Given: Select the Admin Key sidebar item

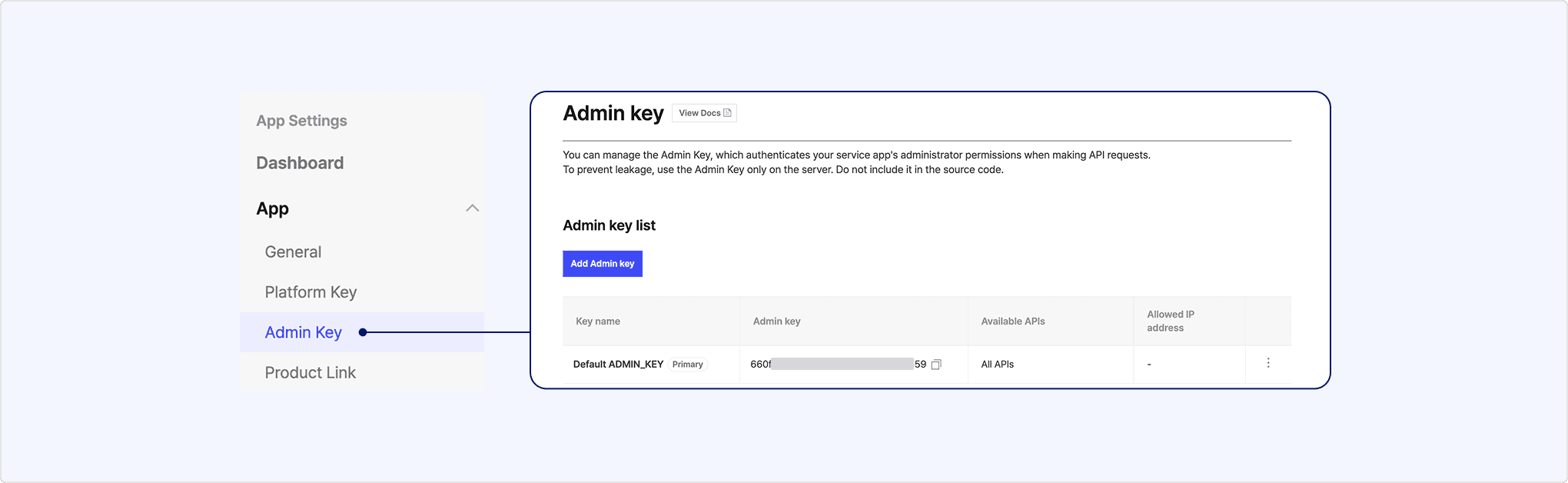Looking at the screenshot, I should (x=303, y=332).
